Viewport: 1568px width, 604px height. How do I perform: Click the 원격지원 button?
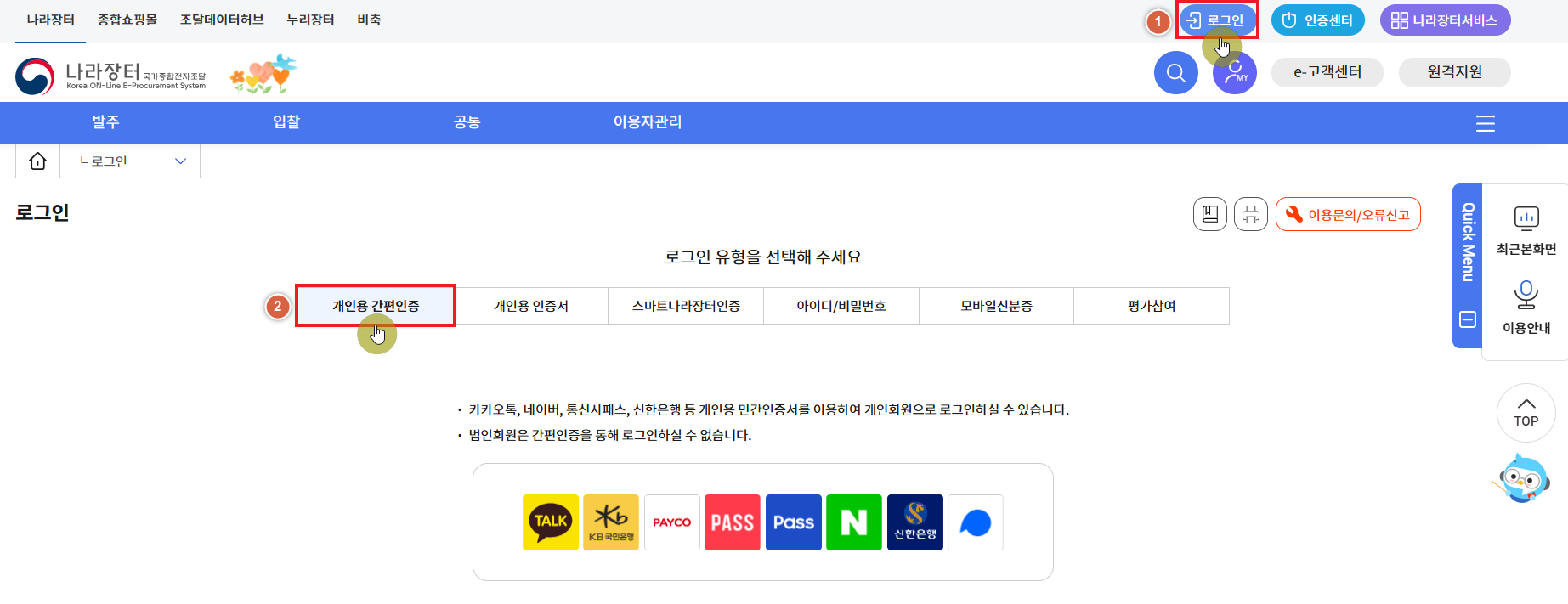click(x=1455, y=72)
